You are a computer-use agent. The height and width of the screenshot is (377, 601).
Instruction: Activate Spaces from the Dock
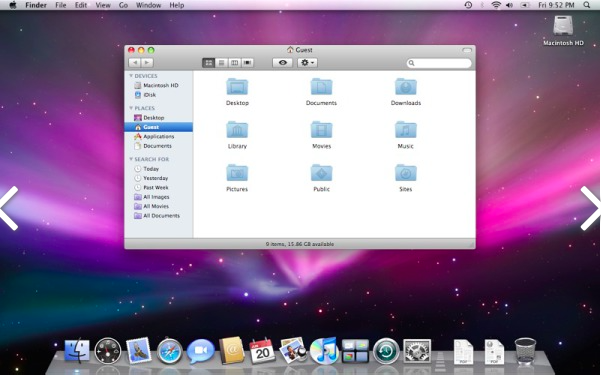[x=355, y=351]
